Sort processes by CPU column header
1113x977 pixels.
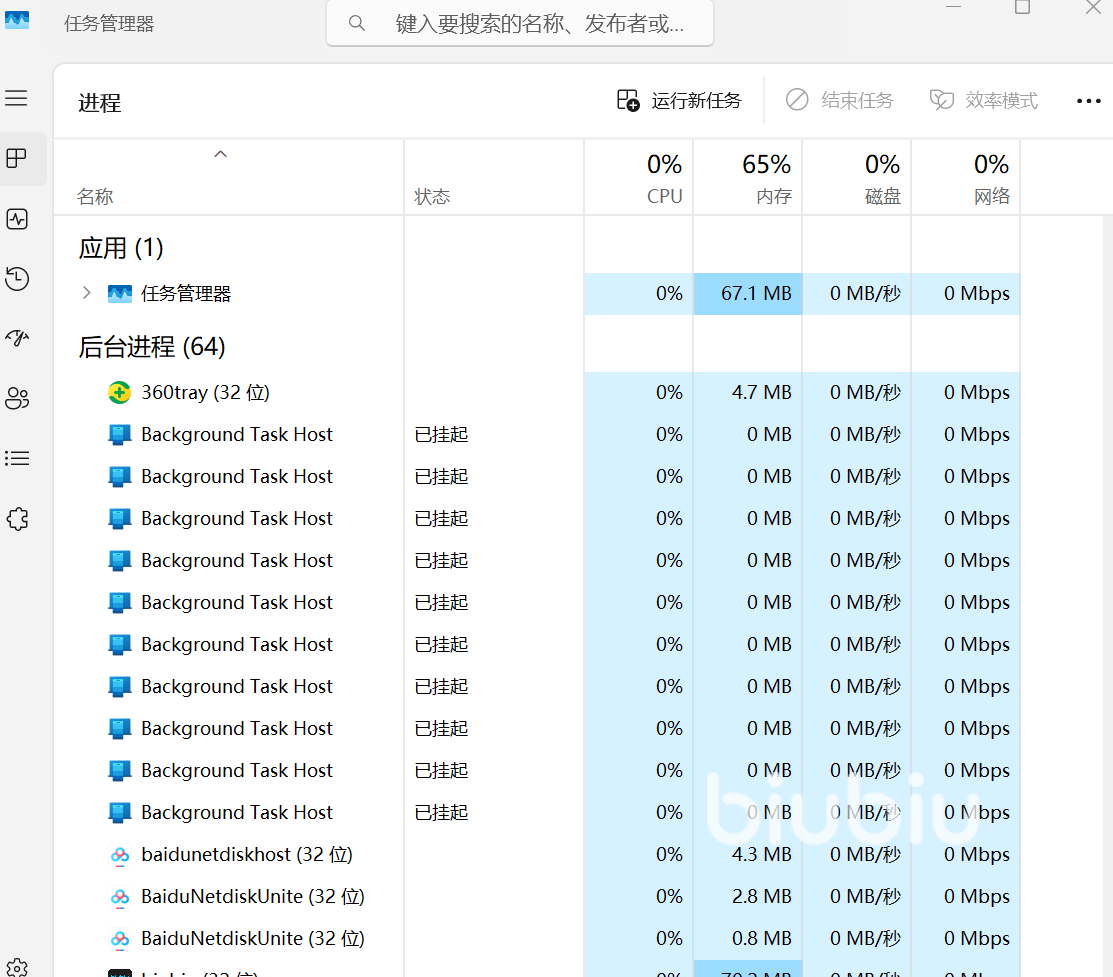point(639,179)
